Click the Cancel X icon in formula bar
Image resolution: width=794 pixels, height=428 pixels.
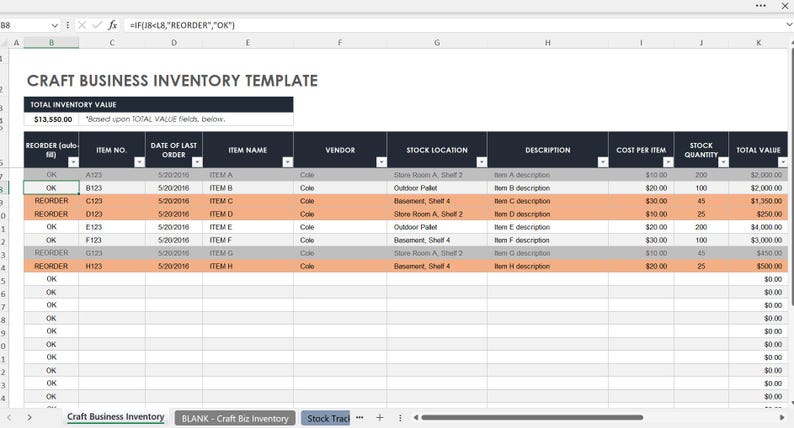tap(82, 25)
